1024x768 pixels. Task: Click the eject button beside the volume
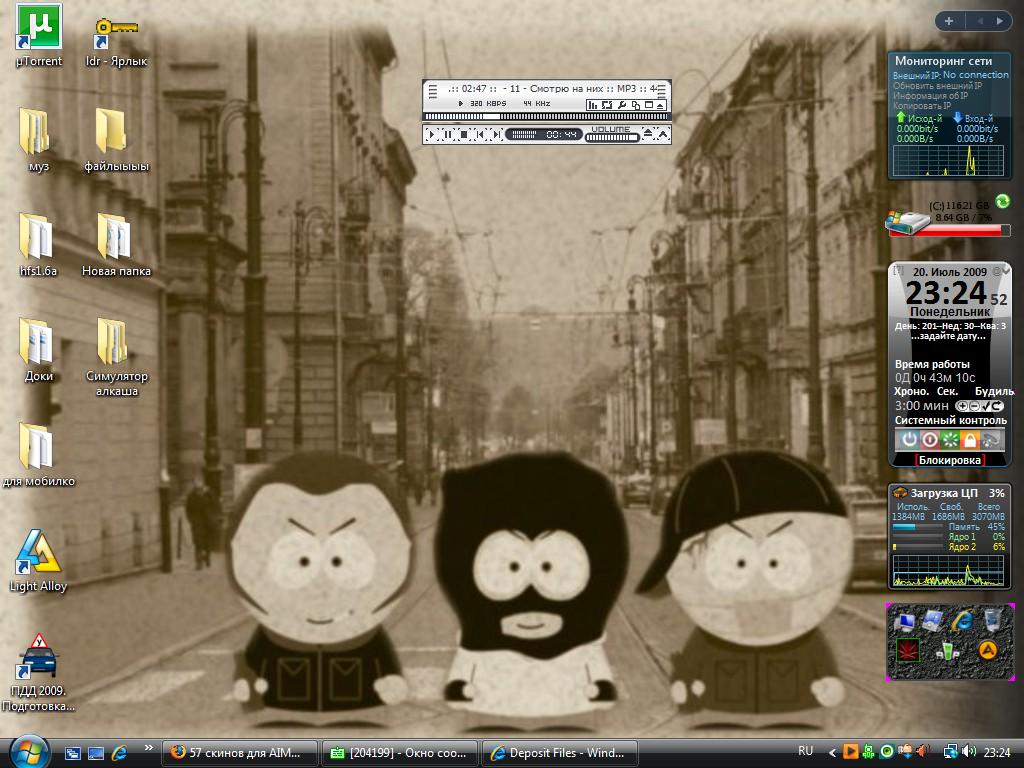pyautogui.click(x=647, y=134)
